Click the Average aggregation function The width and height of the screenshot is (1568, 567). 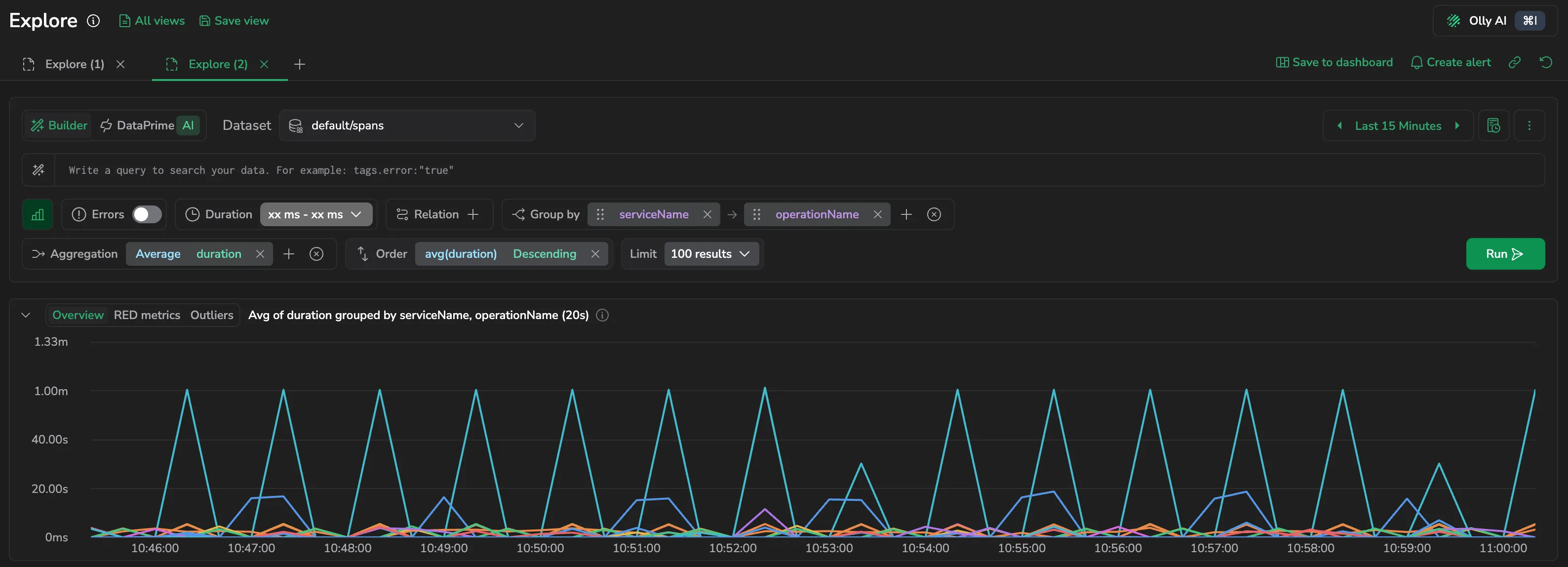158,254
